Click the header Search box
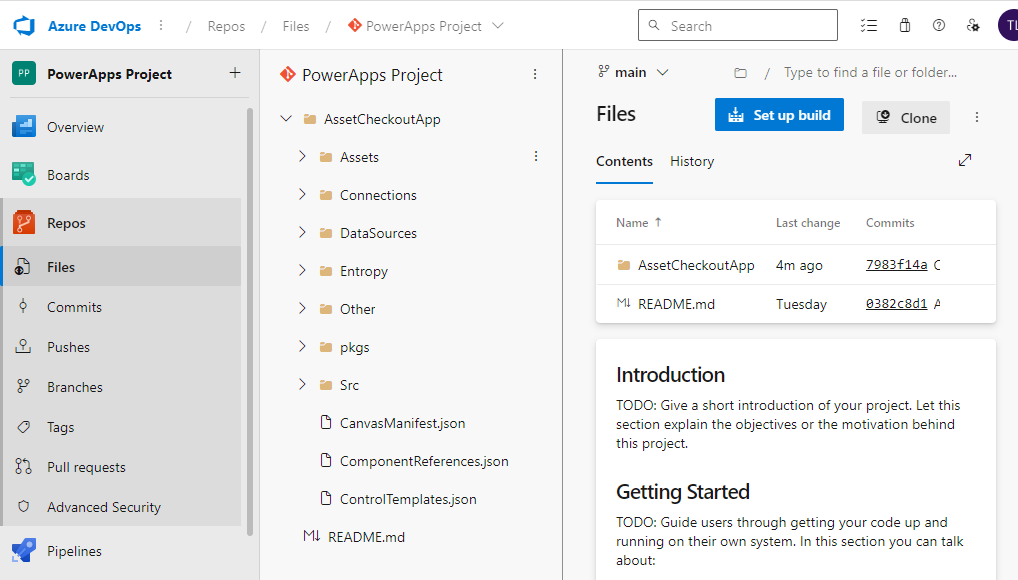This screenshot has width=1018, height=580. pyautogui.click(x=738, y=25)
